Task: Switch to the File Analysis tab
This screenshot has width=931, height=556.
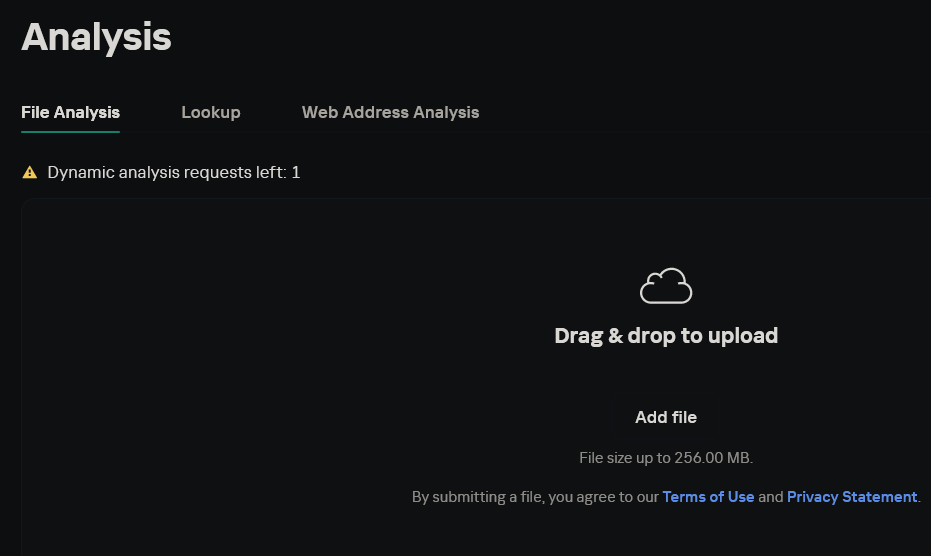Action: pos(70,112)
